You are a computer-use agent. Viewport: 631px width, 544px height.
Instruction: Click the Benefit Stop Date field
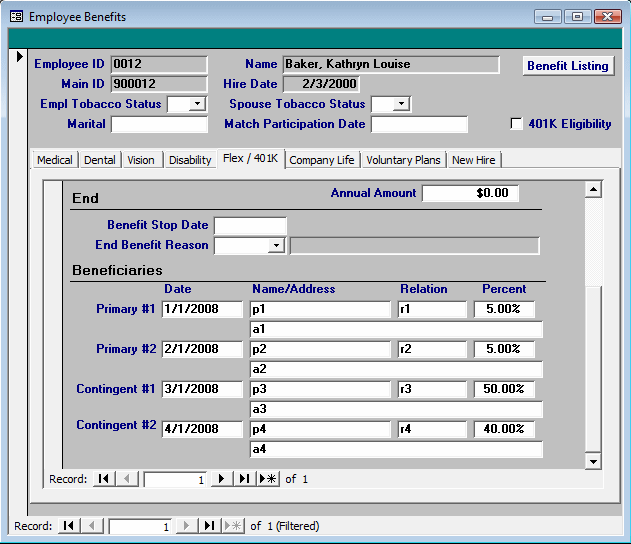(250, 225)
